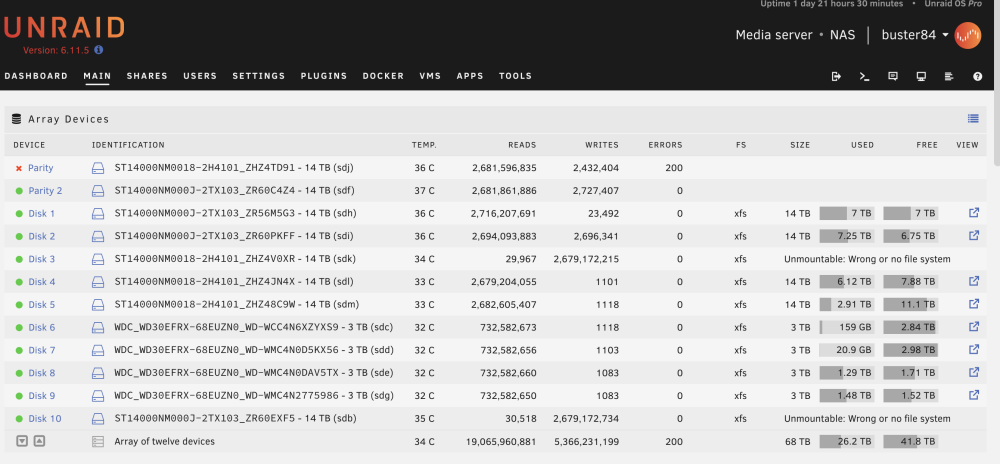This screenshot has width=1000, height=464.
Task: Click array total used bar 26.2 TB
Action: [x=846, y=442]
